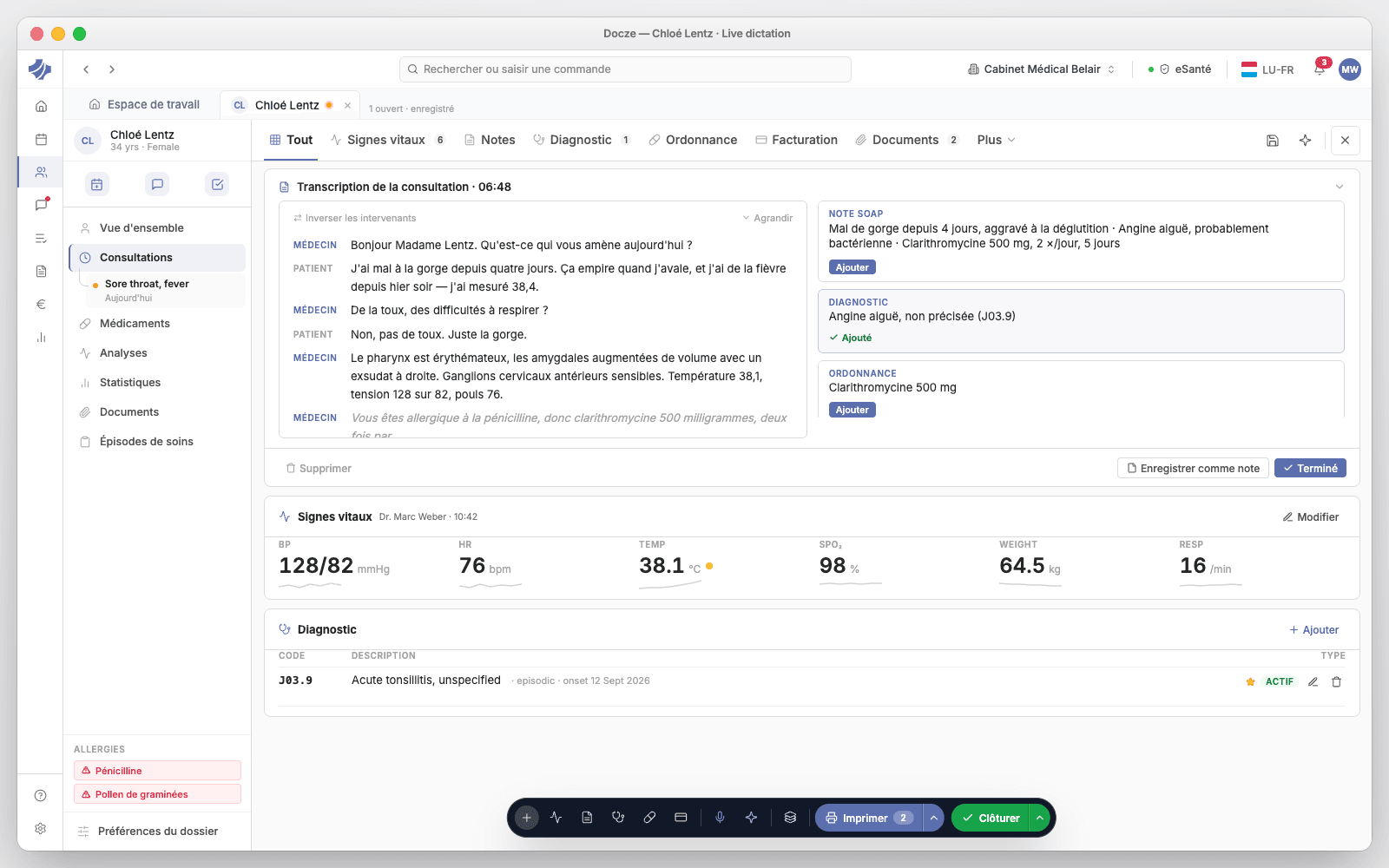Click the plus add button in bottom toolbar
This screenshot has width=1389, height=868.
[526, 818]
